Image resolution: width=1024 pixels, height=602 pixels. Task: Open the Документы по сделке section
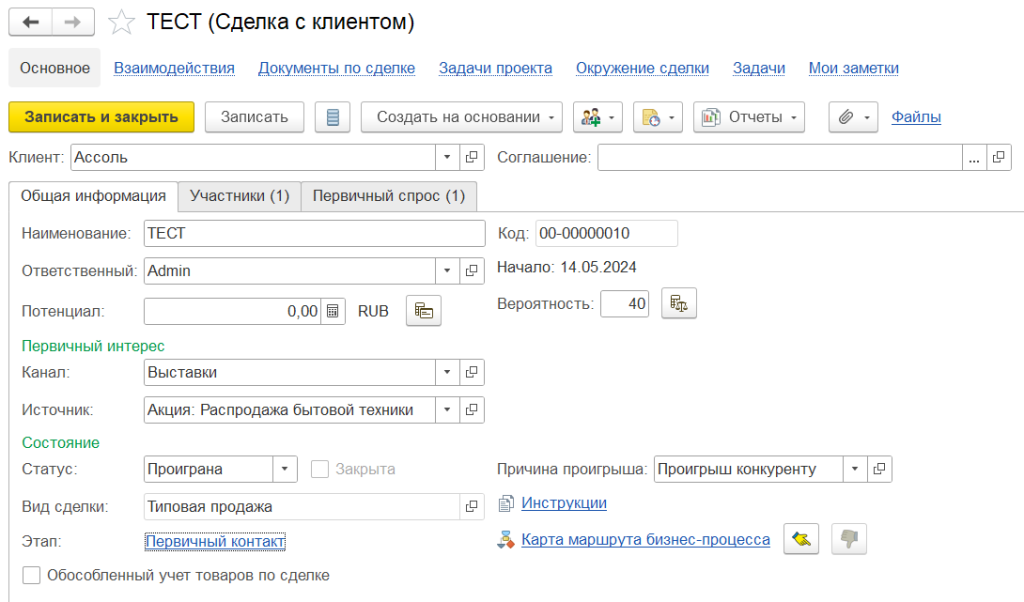[336, 68]
